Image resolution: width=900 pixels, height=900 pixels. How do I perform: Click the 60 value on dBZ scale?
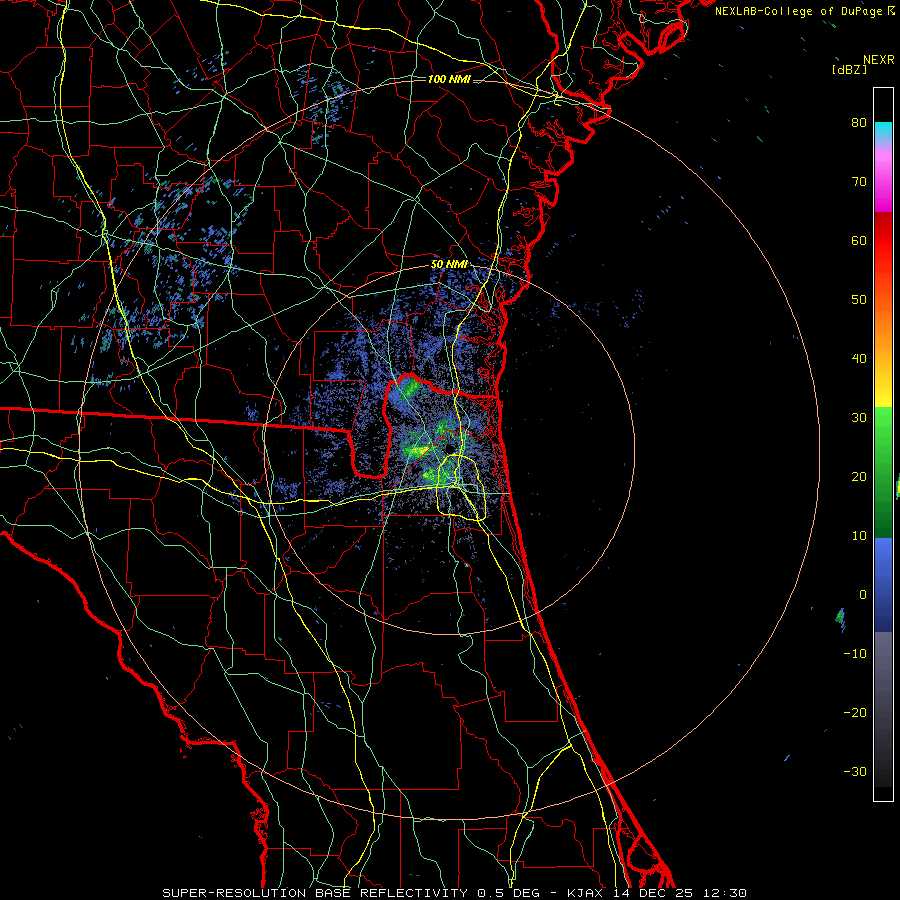tap(859, 241)
